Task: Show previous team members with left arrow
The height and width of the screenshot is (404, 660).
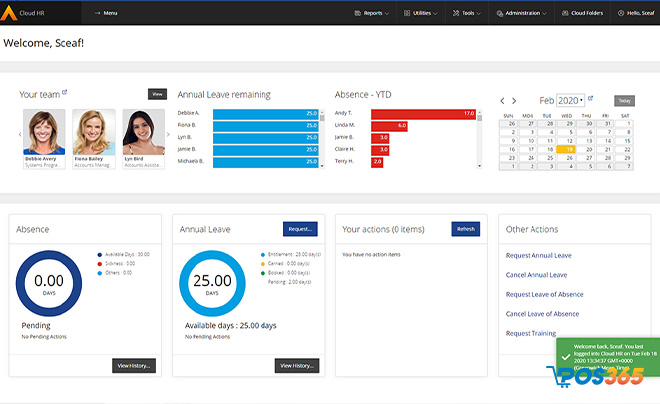Action: [20, 134]
